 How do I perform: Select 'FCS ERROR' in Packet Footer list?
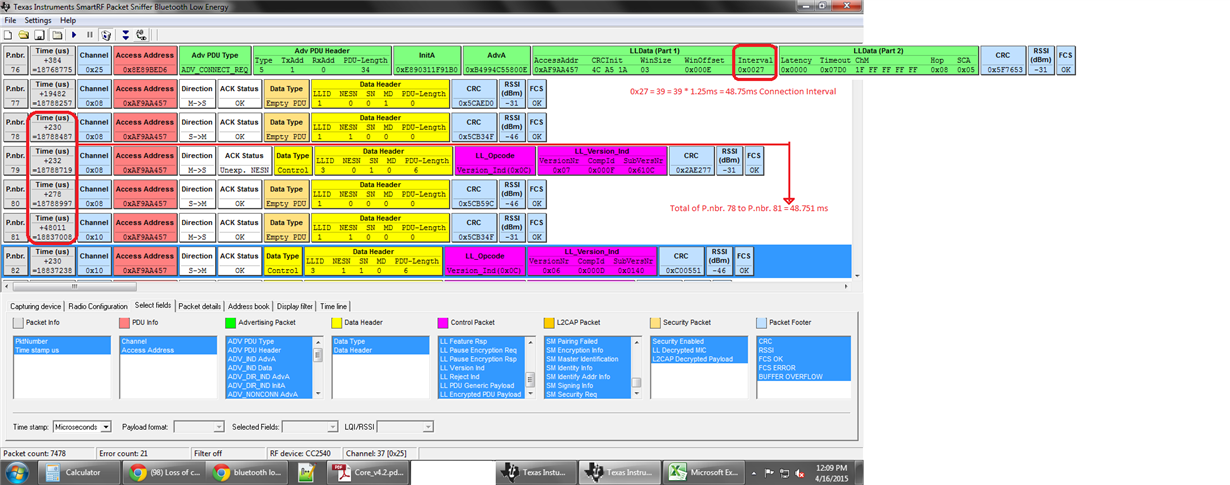(x=805, y=368)
